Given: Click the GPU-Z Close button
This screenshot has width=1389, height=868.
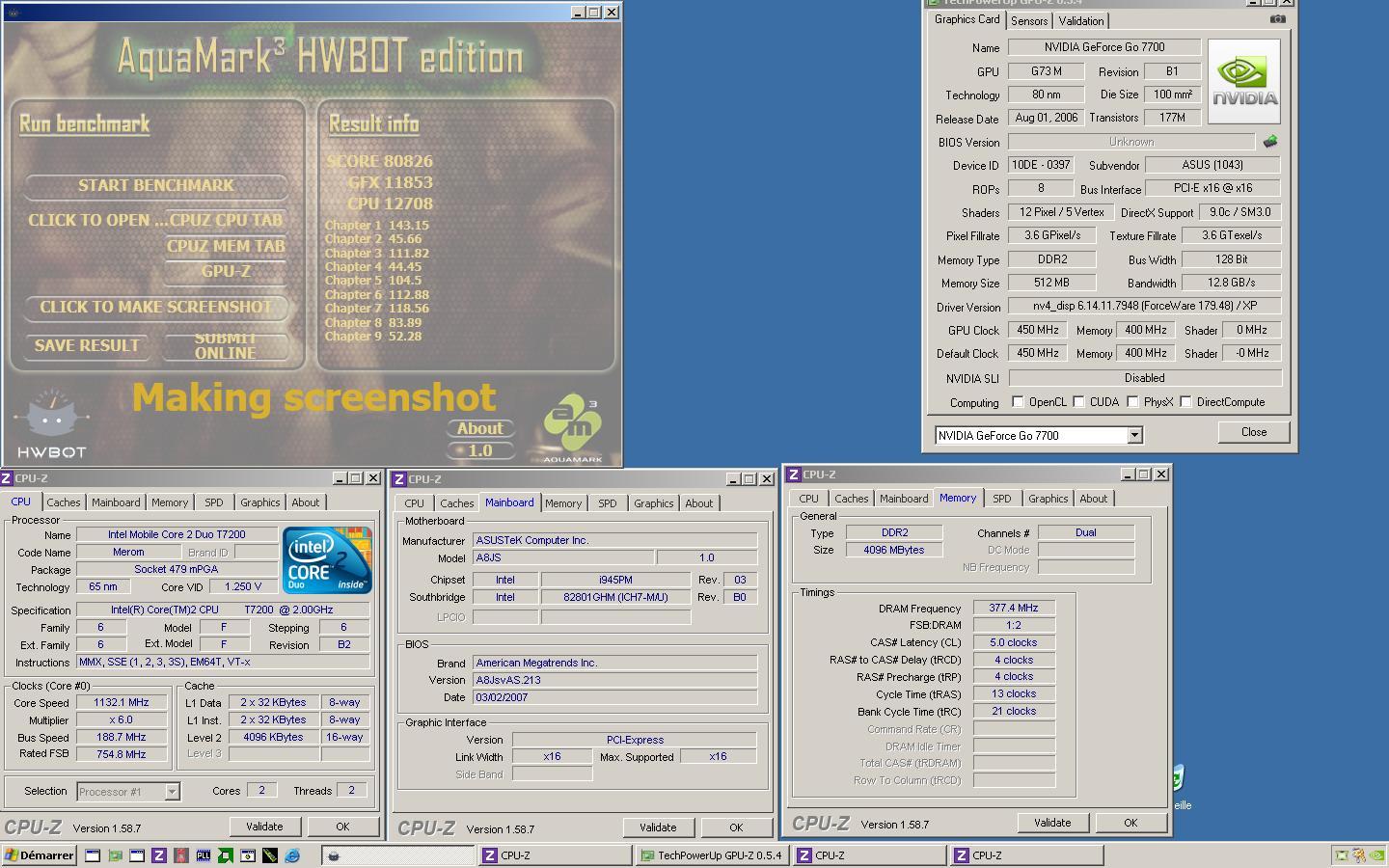Looking at the screenshot, I should click(x=1254, y=432).
